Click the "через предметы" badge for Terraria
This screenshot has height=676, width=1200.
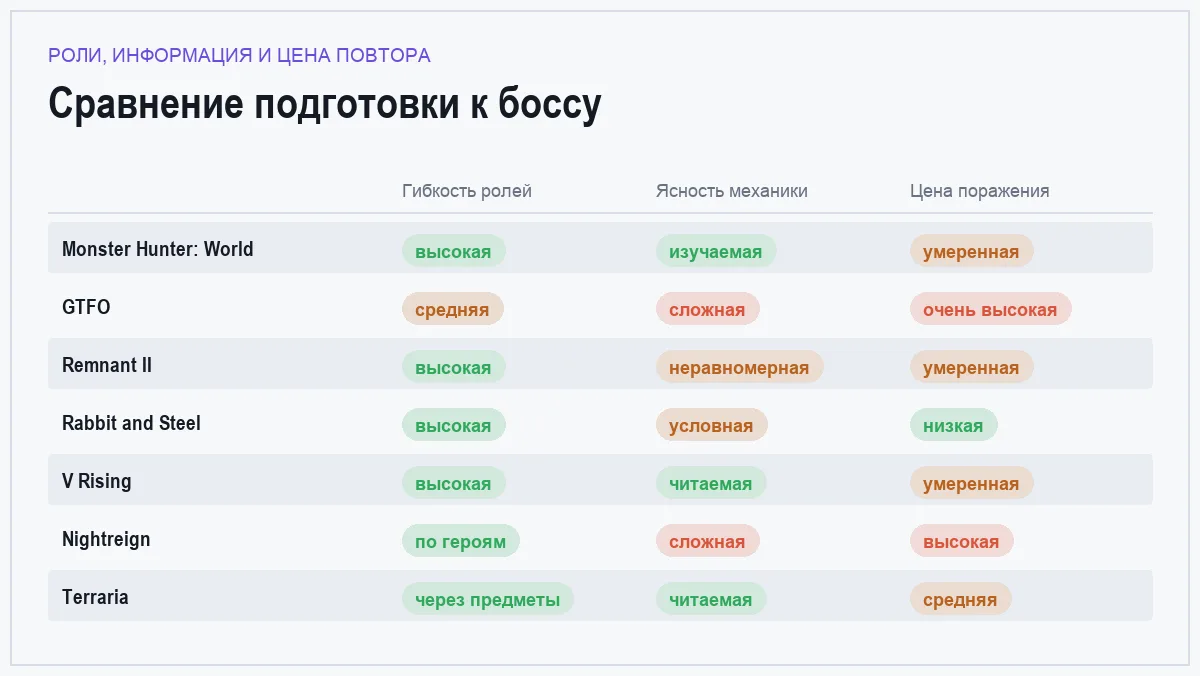488,599
